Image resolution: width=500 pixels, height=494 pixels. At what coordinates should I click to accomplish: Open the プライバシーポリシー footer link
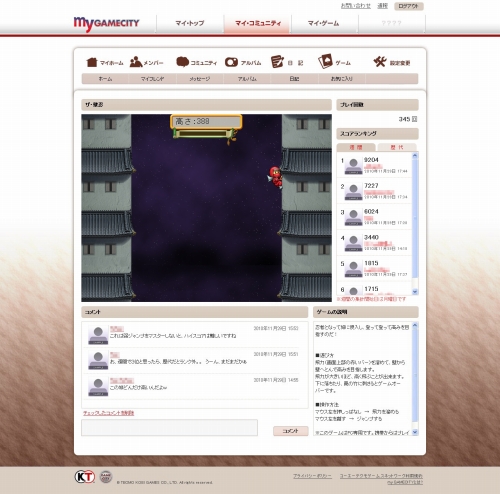312,476
